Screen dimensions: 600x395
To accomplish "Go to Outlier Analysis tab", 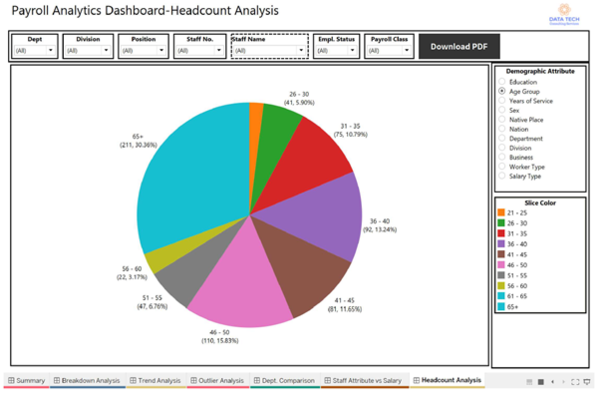I will 217,380.
